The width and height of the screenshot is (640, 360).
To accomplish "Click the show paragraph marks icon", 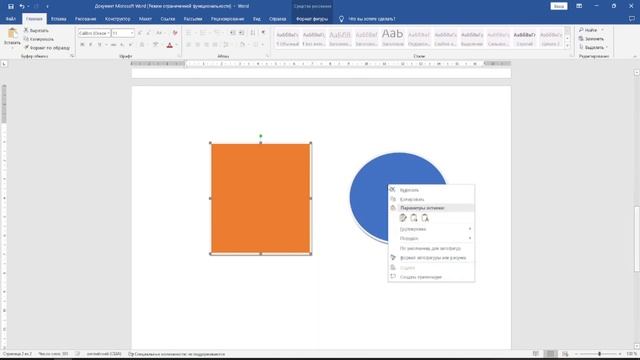I will point(263,33).
